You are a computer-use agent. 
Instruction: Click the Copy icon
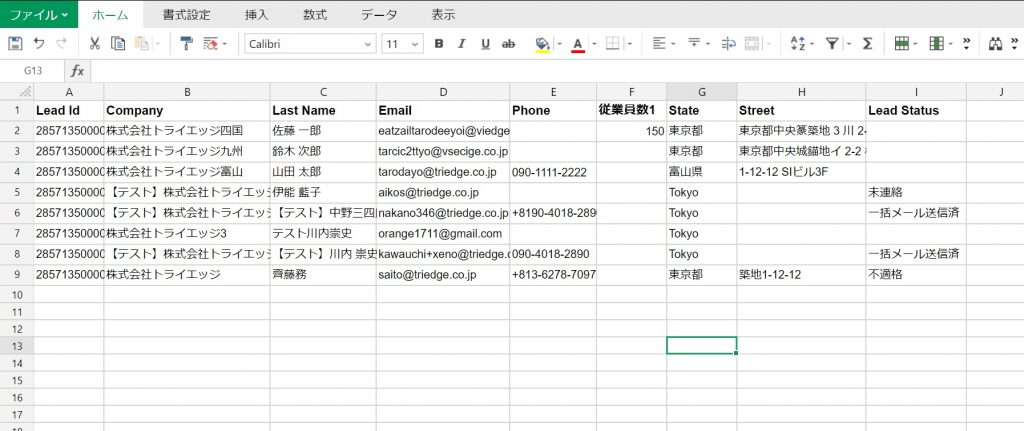[x=118, y=44]
